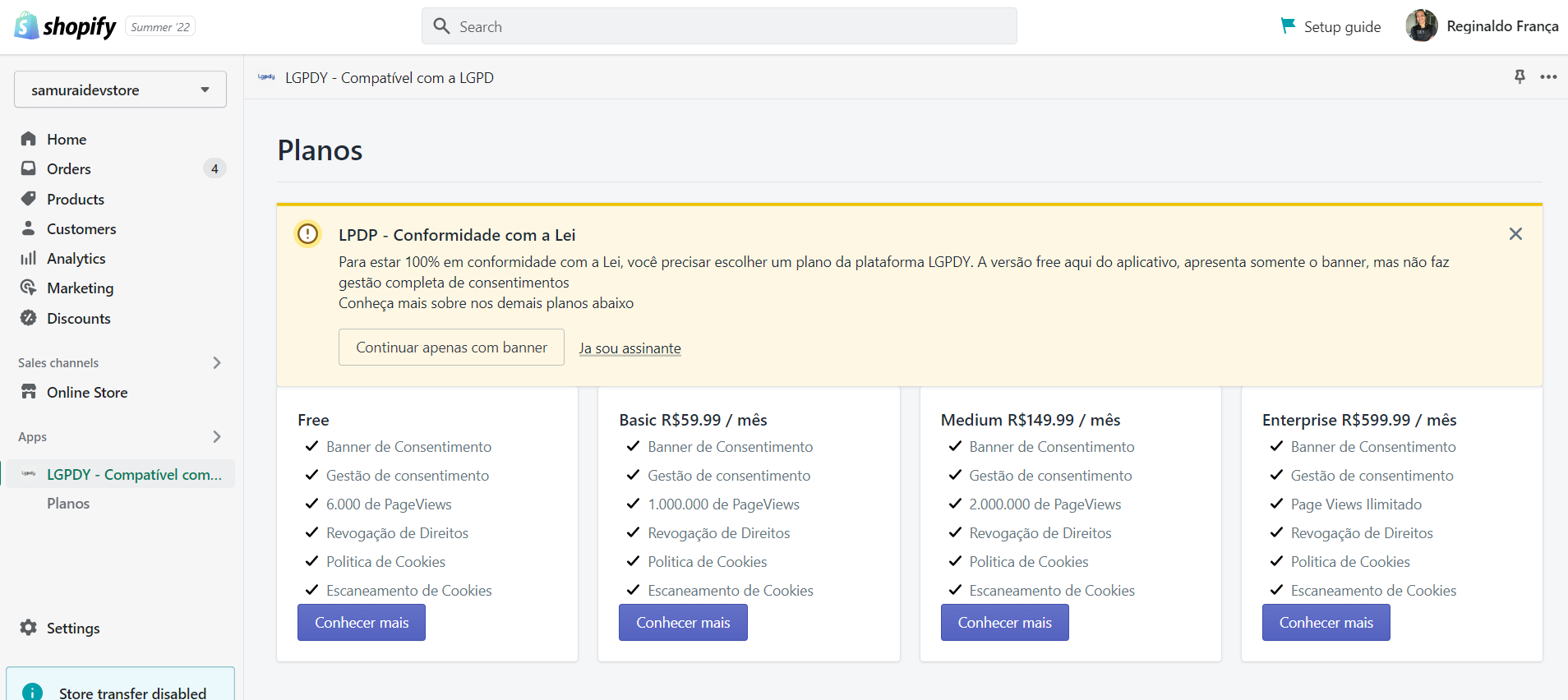This screenshot has width=1568, height=700.
Task: Click the LGPDY logo in app header
Action: [x=266, y=77]
